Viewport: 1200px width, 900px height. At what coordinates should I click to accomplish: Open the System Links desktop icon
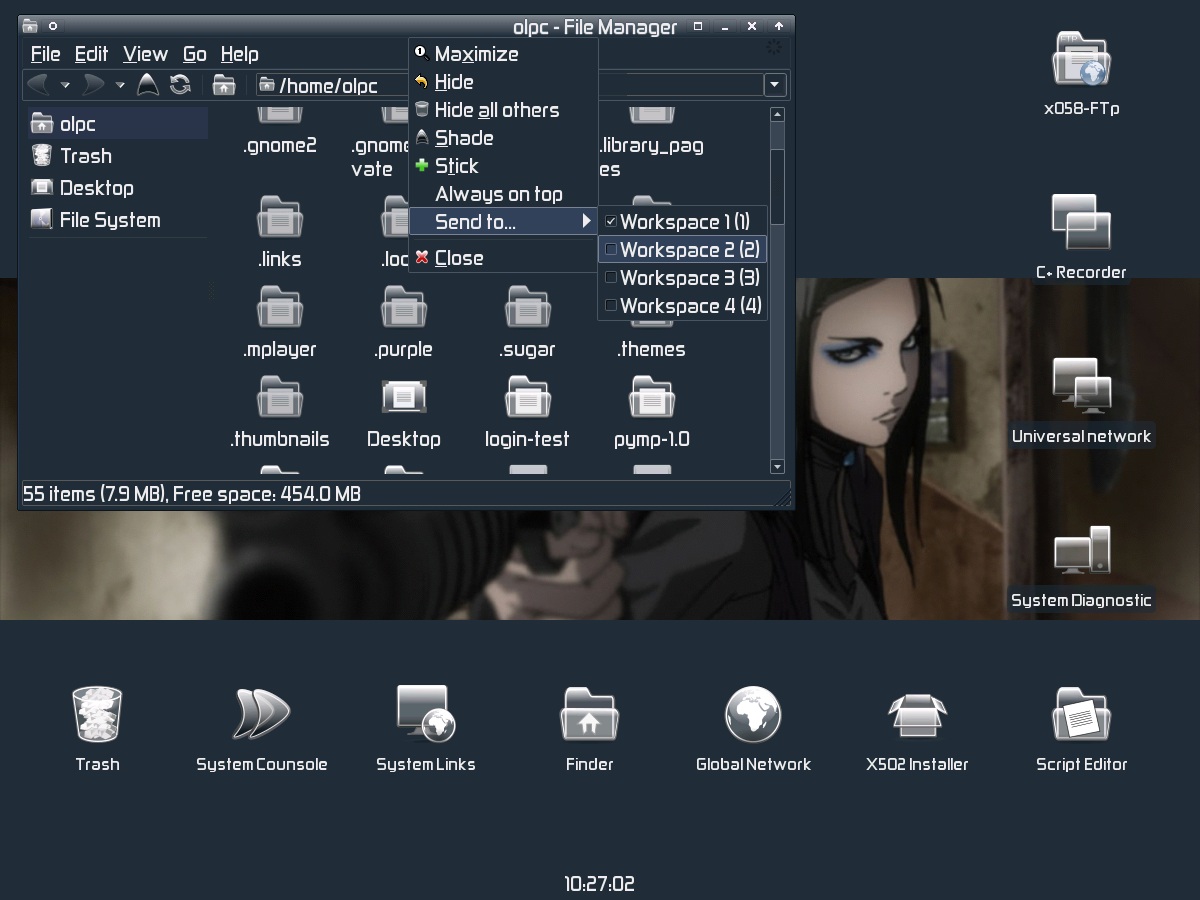tap(425, 714)
